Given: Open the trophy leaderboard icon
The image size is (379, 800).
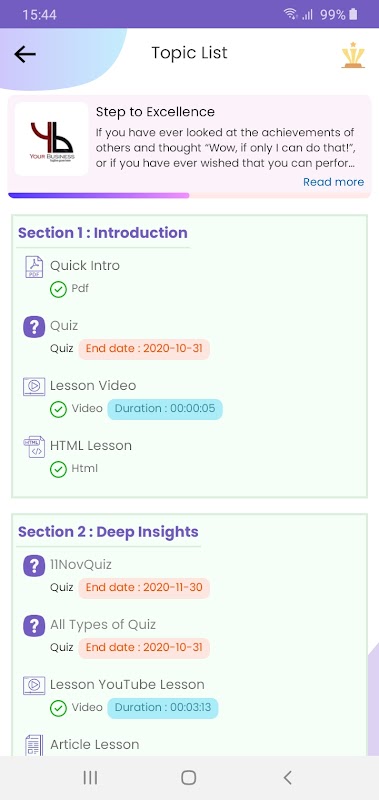Looking at the screenshot, I should pos(353,55).
